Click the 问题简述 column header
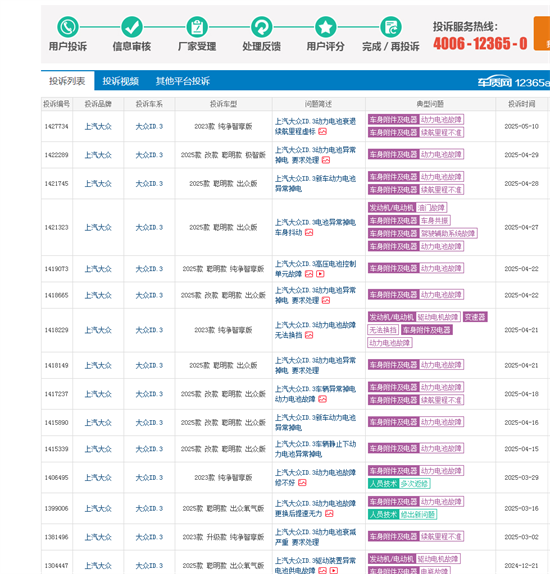Image resolution: width=550 pixels, height=574 pixels. click(319, 104)
